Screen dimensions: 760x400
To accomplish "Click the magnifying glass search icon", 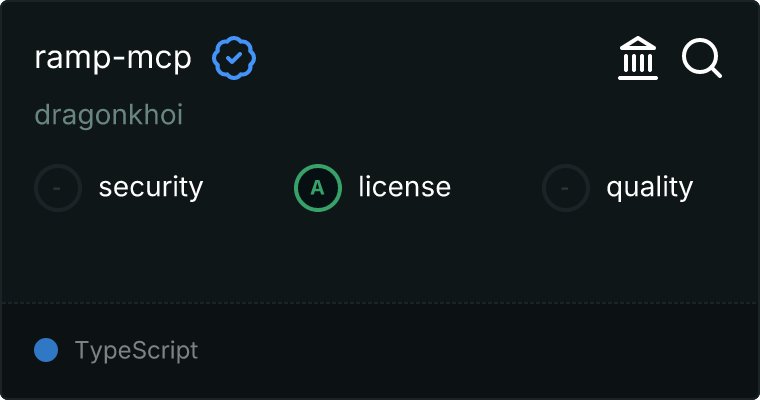I will tap(702, 59).
